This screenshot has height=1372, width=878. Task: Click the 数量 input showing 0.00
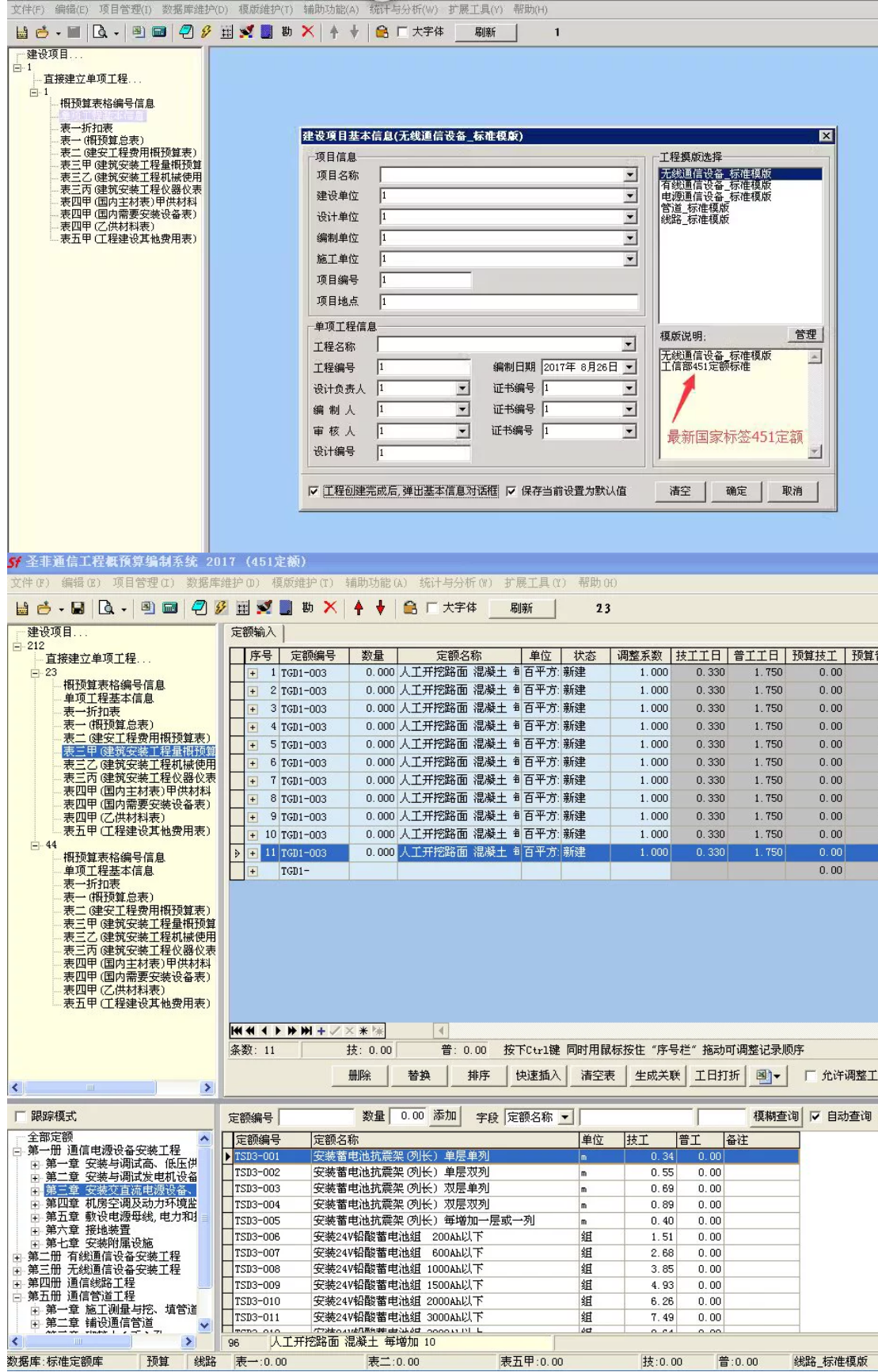point(409,1116)
